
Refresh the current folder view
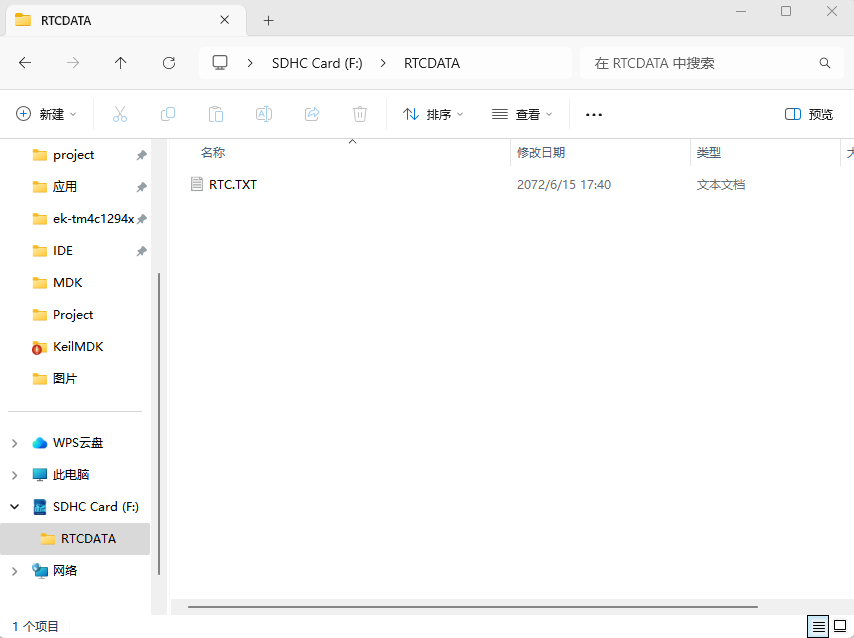(169, 63)
